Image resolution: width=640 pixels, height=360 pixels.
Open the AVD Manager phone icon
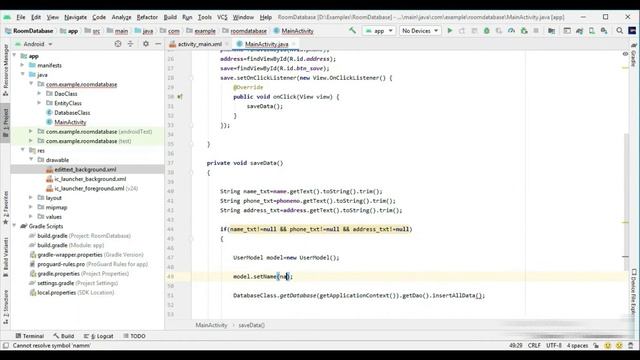592,31
